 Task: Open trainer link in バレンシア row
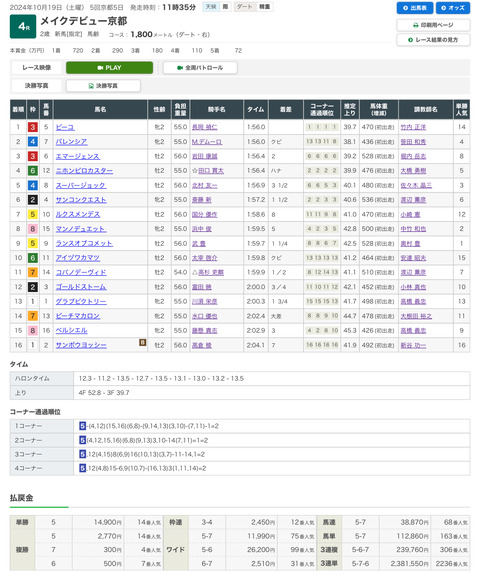coord(413,142)
